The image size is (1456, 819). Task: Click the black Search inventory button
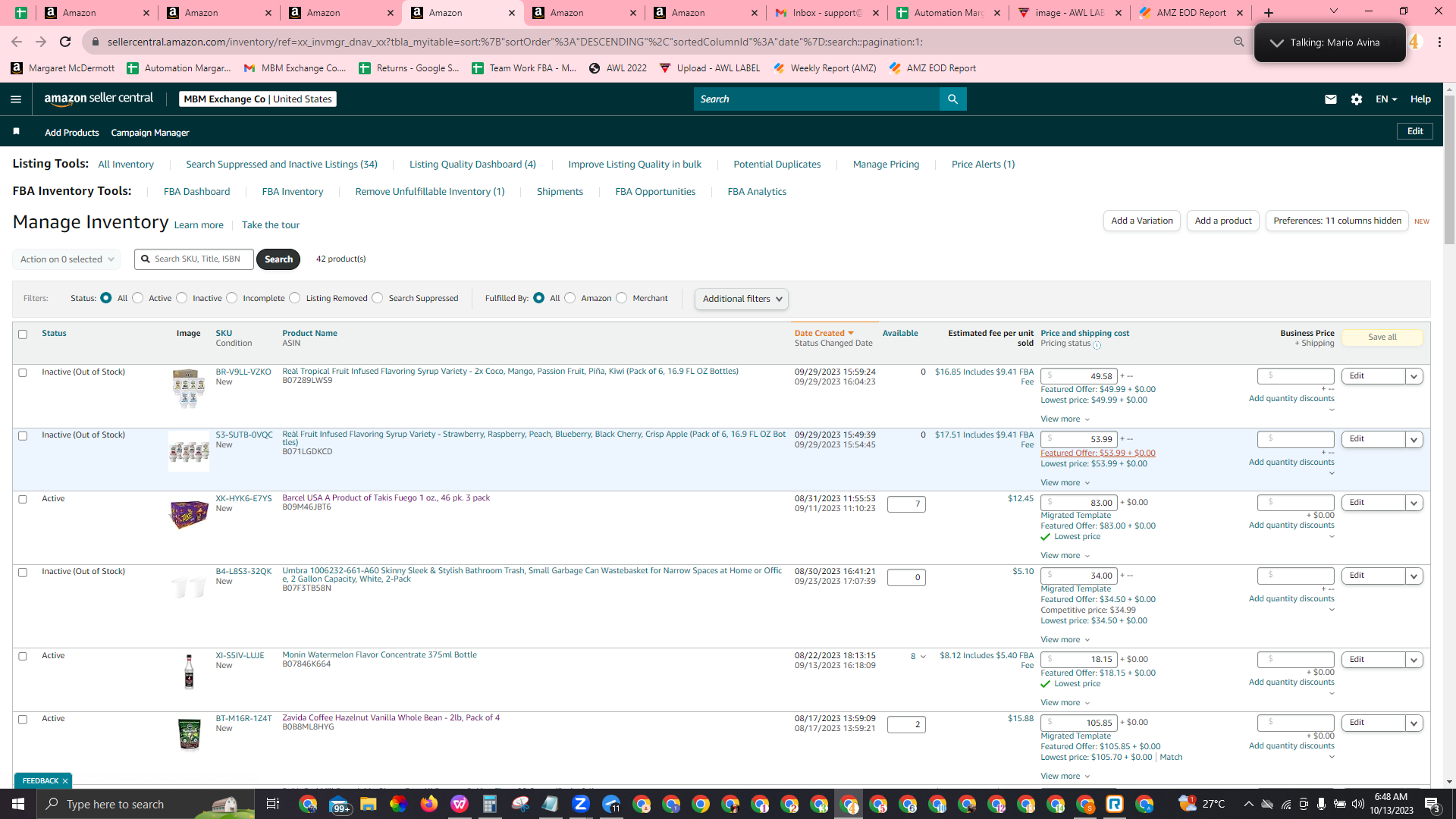tap(278, 259)
